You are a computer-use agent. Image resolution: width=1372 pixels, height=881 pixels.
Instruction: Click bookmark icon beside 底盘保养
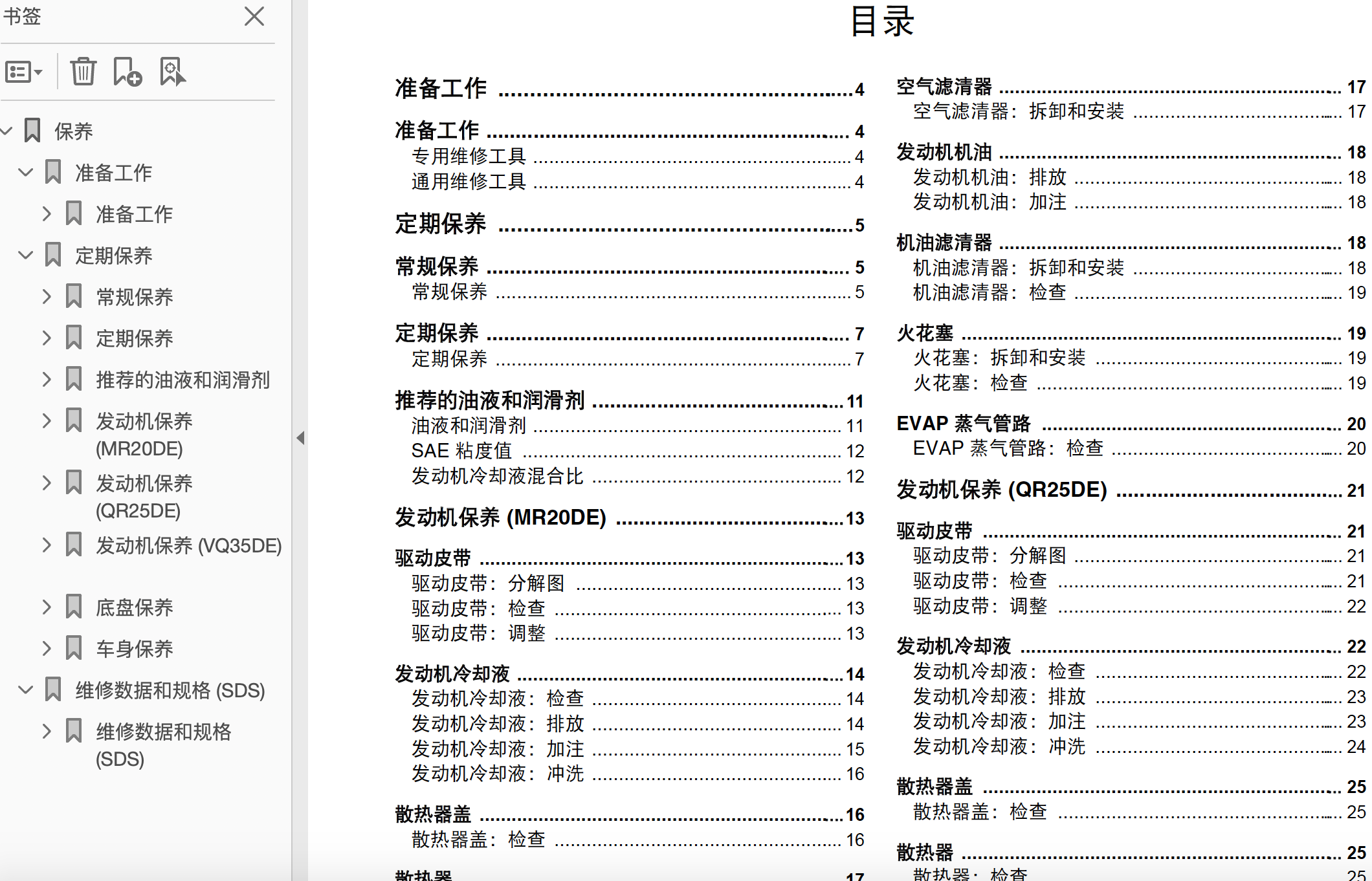coord(74,607)
